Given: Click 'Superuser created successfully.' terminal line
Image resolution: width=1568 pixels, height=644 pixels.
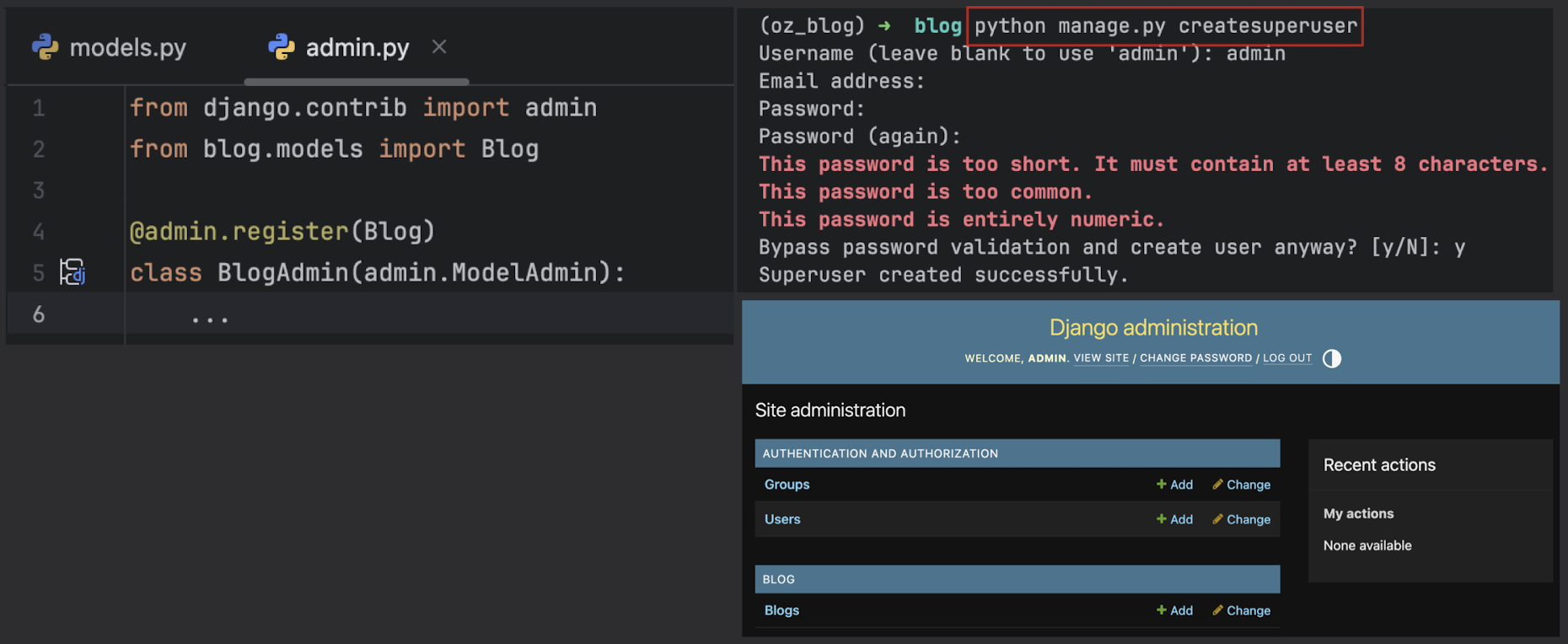Looking at the screenshot, I should pos(943,275).
